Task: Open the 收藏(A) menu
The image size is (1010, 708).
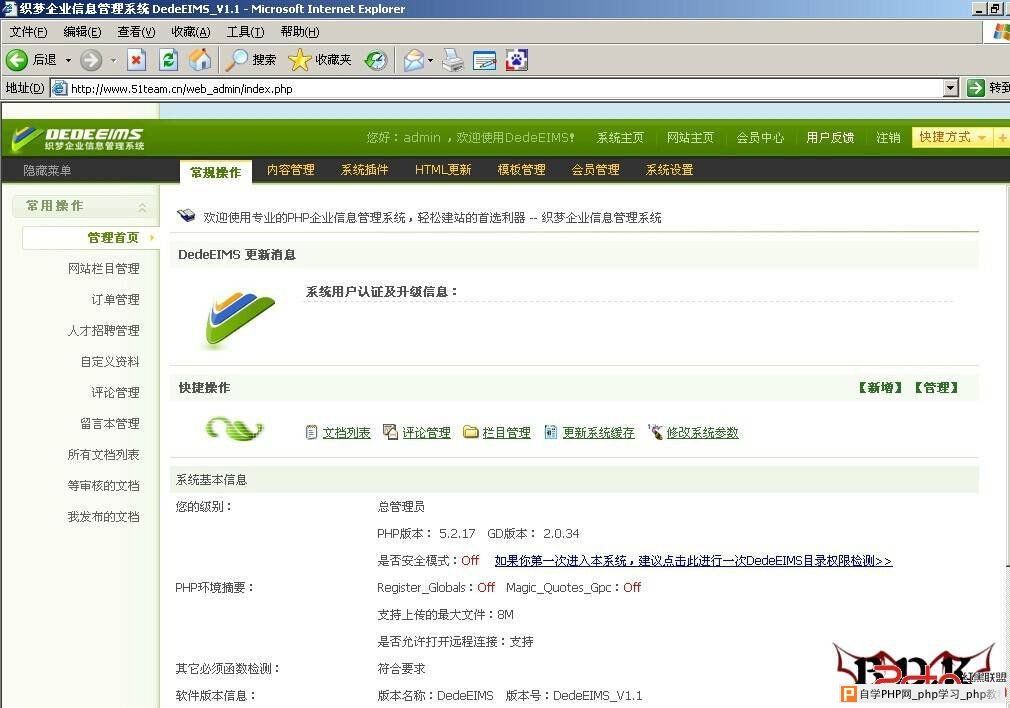Action: 191,32
